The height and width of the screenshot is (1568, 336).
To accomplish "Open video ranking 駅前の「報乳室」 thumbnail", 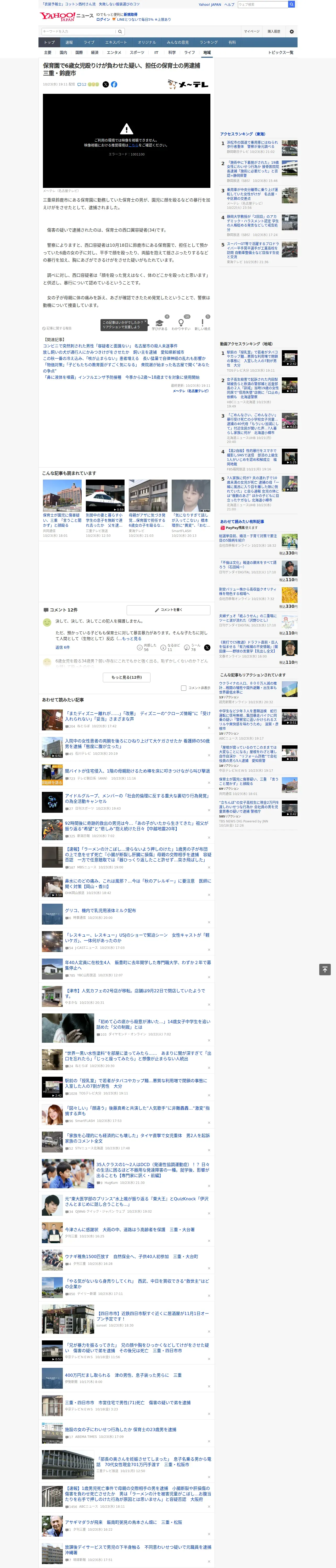I will tap(289, 358).
